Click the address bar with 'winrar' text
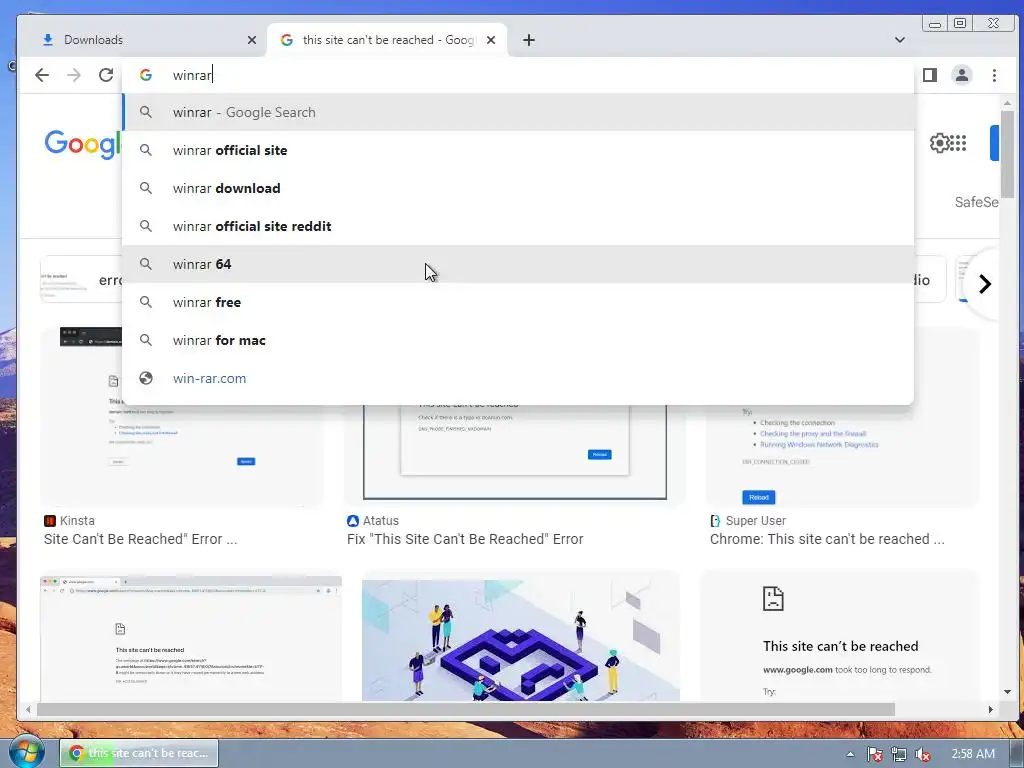The width and height of the screenshot is (1024, 768). (x=519, y=75)
